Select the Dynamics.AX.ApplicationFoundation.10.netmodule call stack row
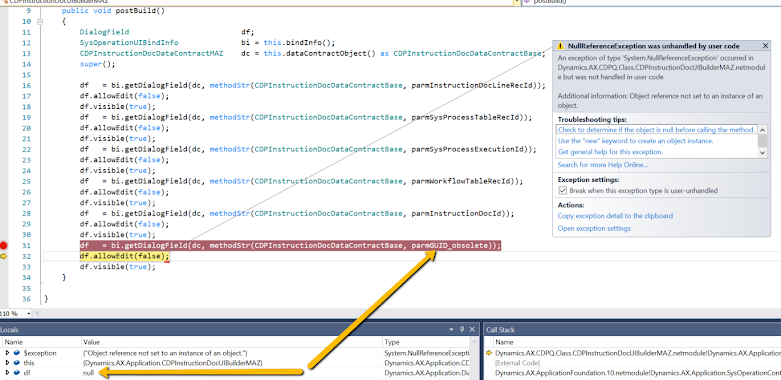Image resolution: width=781 pixels, height=380 pixels. 638,373
